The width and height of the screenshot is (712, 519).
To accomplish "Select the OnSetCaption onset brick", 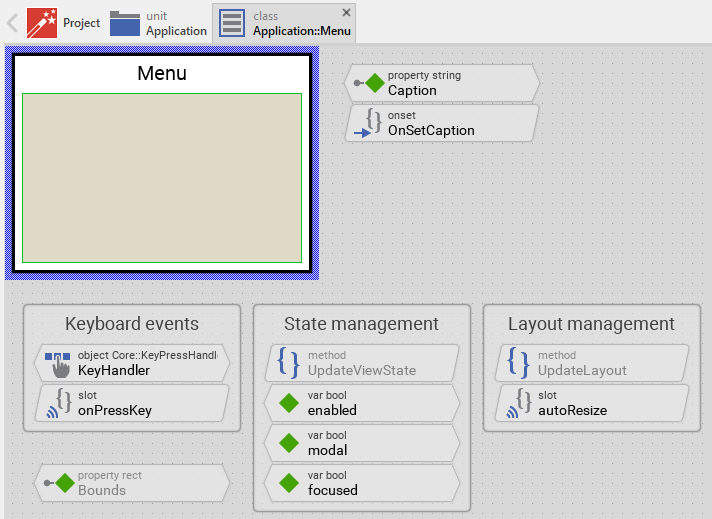I will pyautogui.click(x=441, y=123).
